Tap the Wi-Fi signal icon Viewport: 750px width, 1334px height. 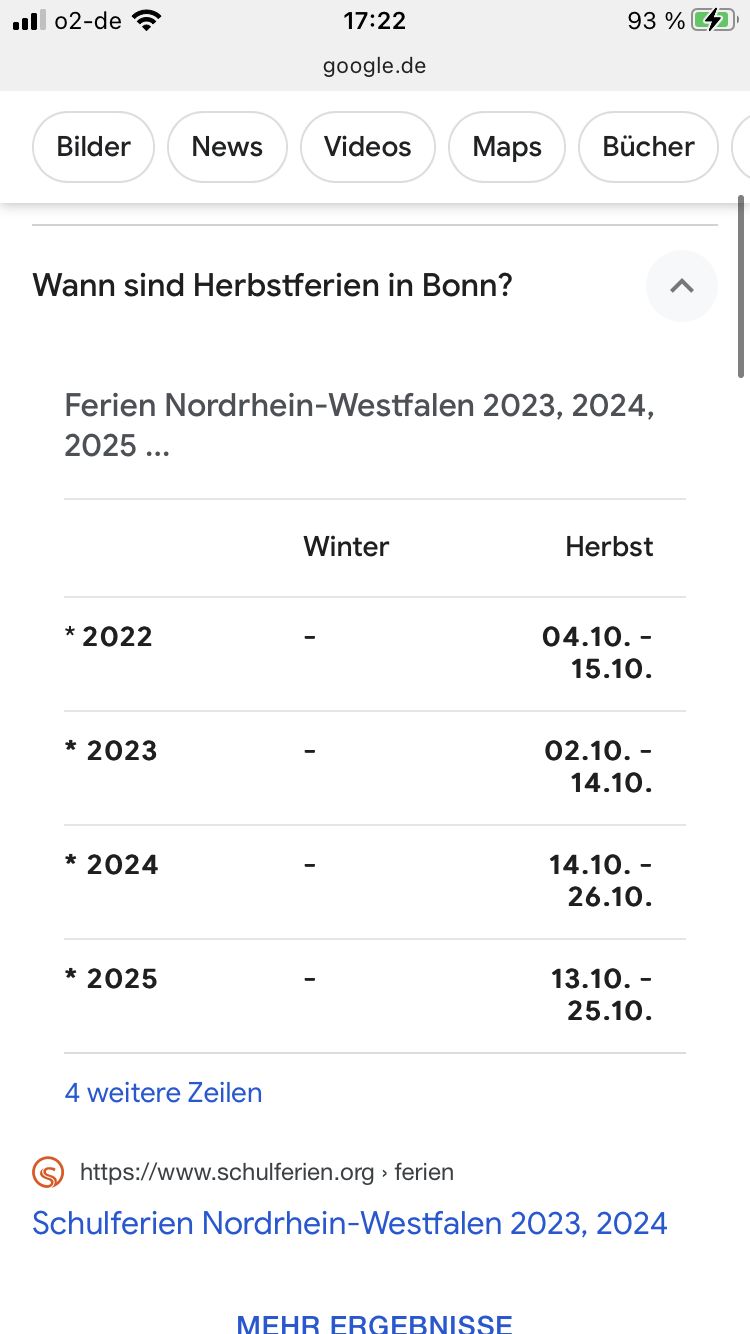click(147, 20)
